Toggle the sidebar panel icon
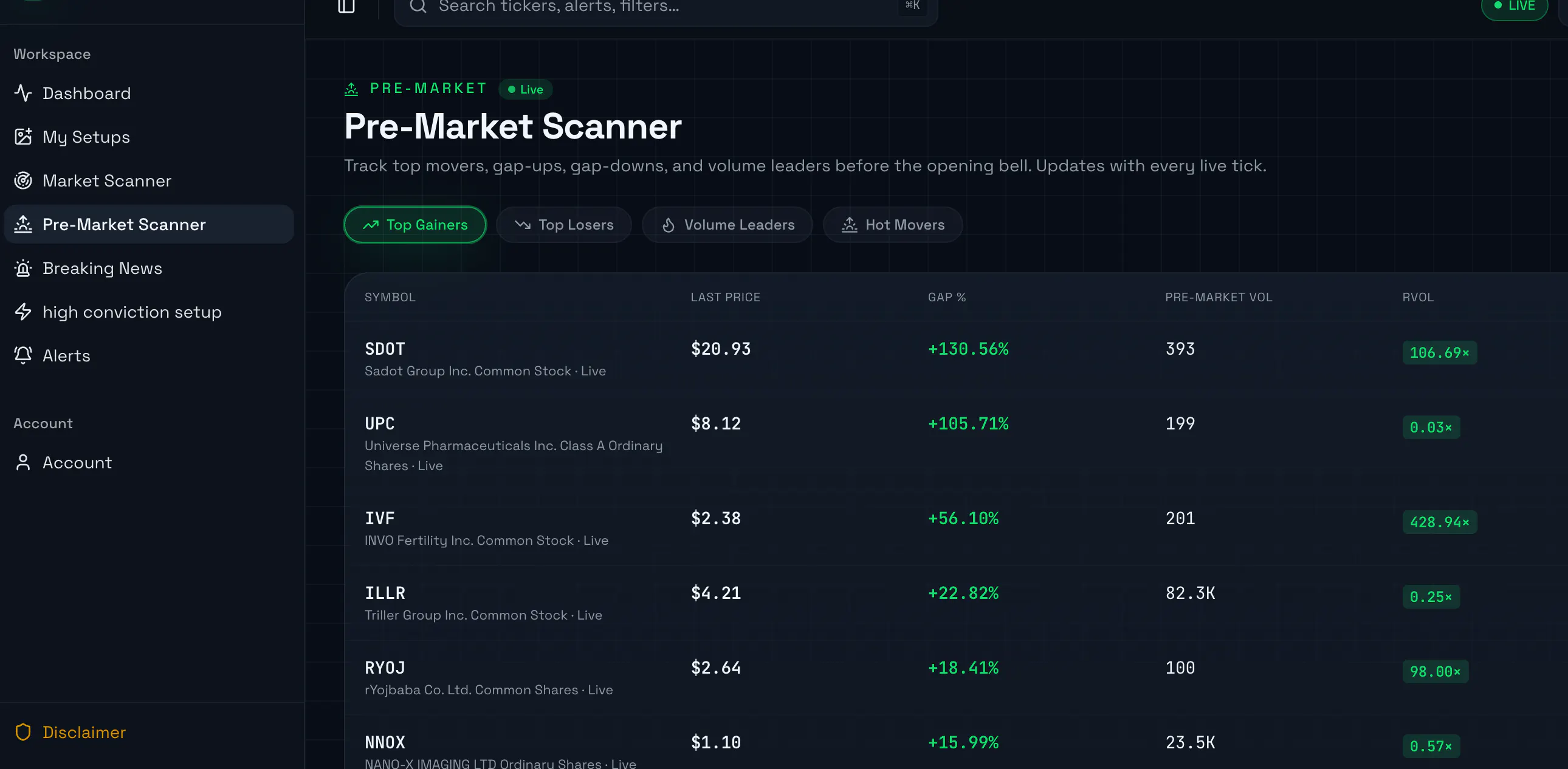Image resolution: width=1568 pixels, height=769 pixels. click(x=346, y=5)
